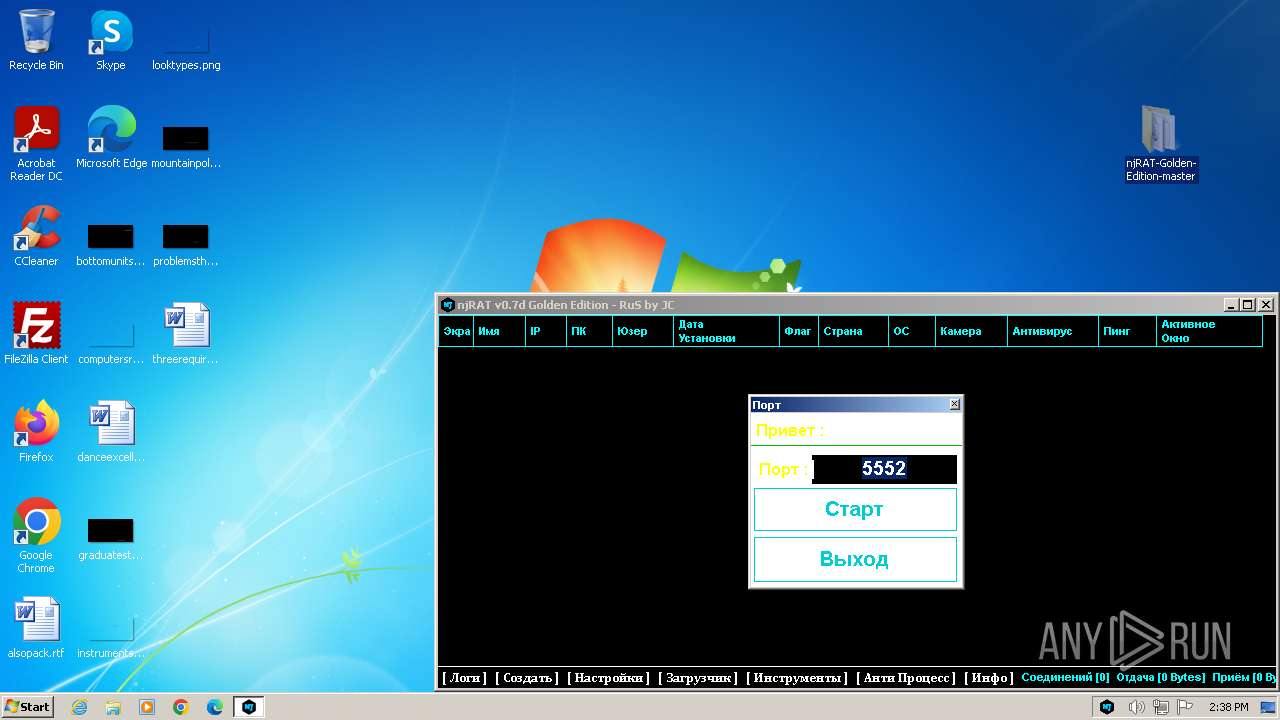Click the Выход button in Порт dialog
The image size is (1280, 720).
tap(855, 559)
